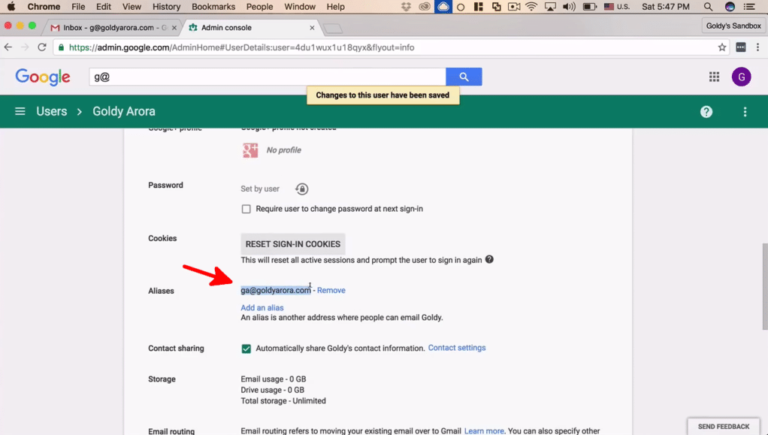Click the Goldy Arora breadcrumb title

coord(124,111)
